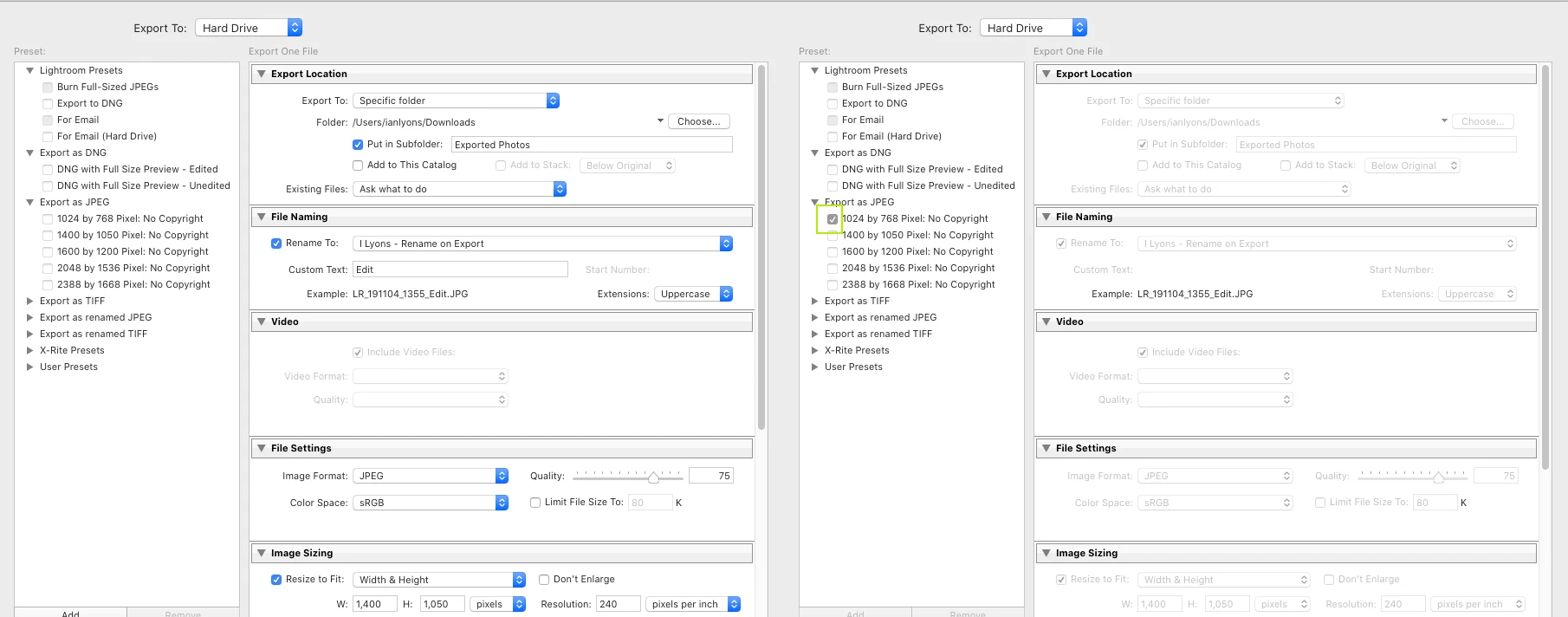1568x617 pixels.
Task: Toggle the left Rename To checkbox
Action: point(276,244)
